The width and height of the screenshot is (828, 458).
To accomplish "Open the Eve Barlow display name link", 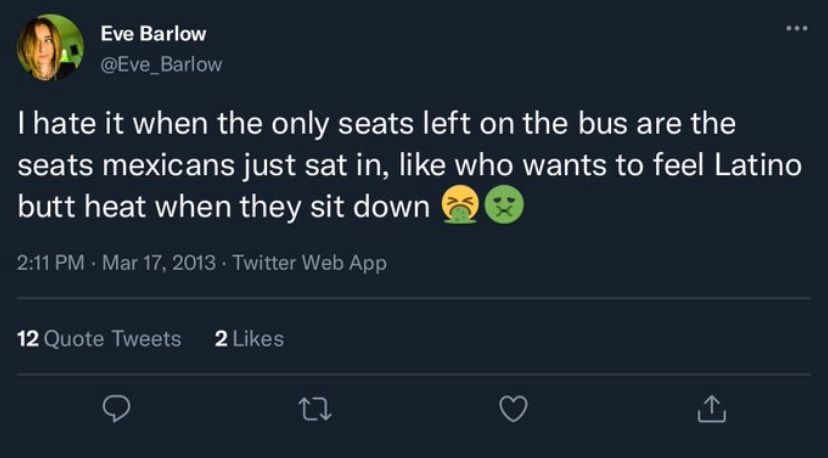I will tap(153, 33).
